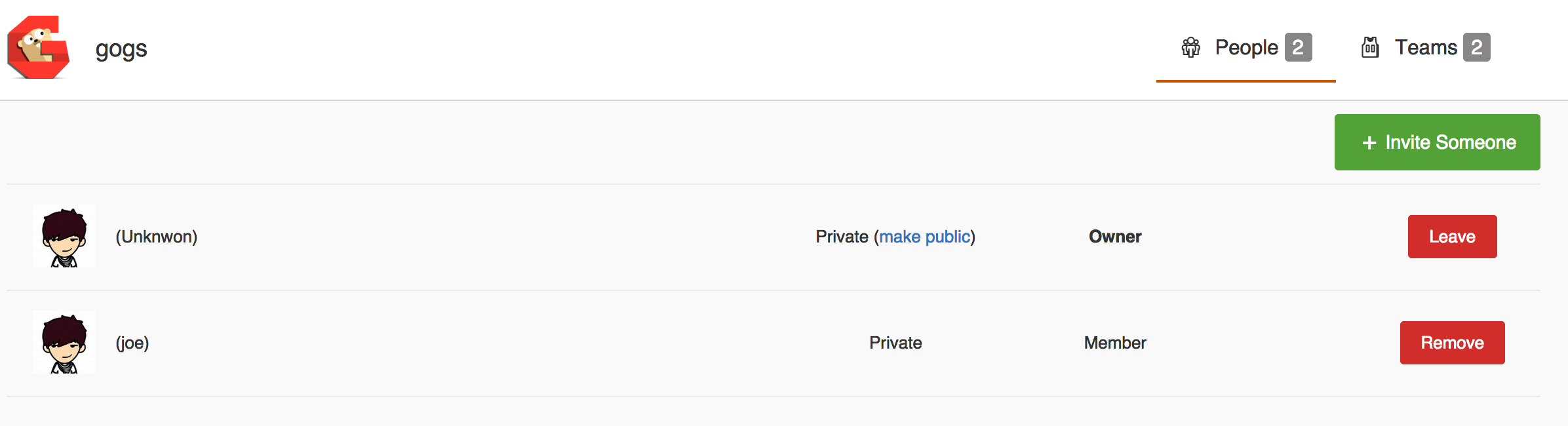Switch to the People tab

(x=1246, y=48)
